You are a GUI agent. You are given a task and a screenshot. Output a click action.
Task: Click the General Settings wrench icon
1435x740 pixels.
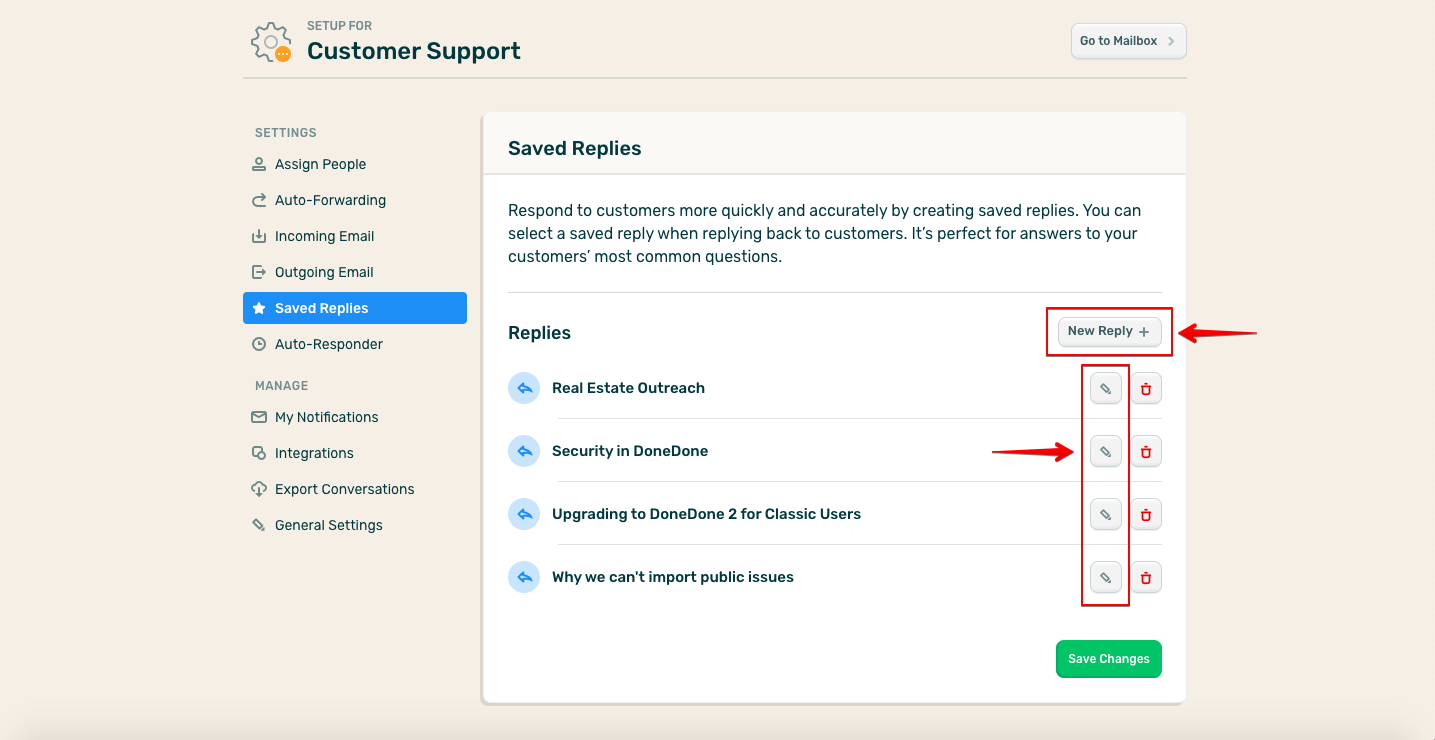point(259,525)
